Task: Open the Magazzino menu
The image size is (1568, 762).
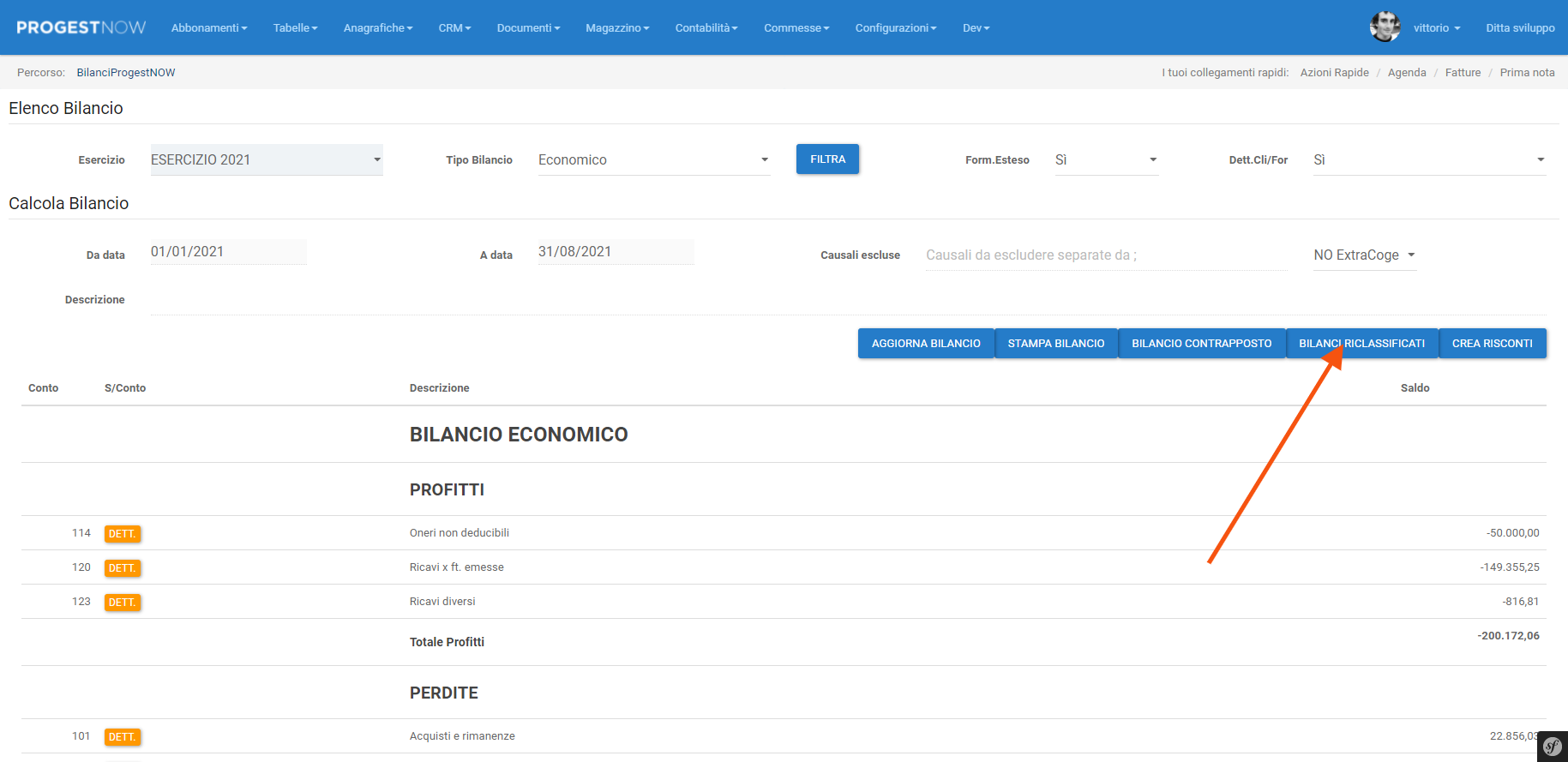Action: [617, 27]
